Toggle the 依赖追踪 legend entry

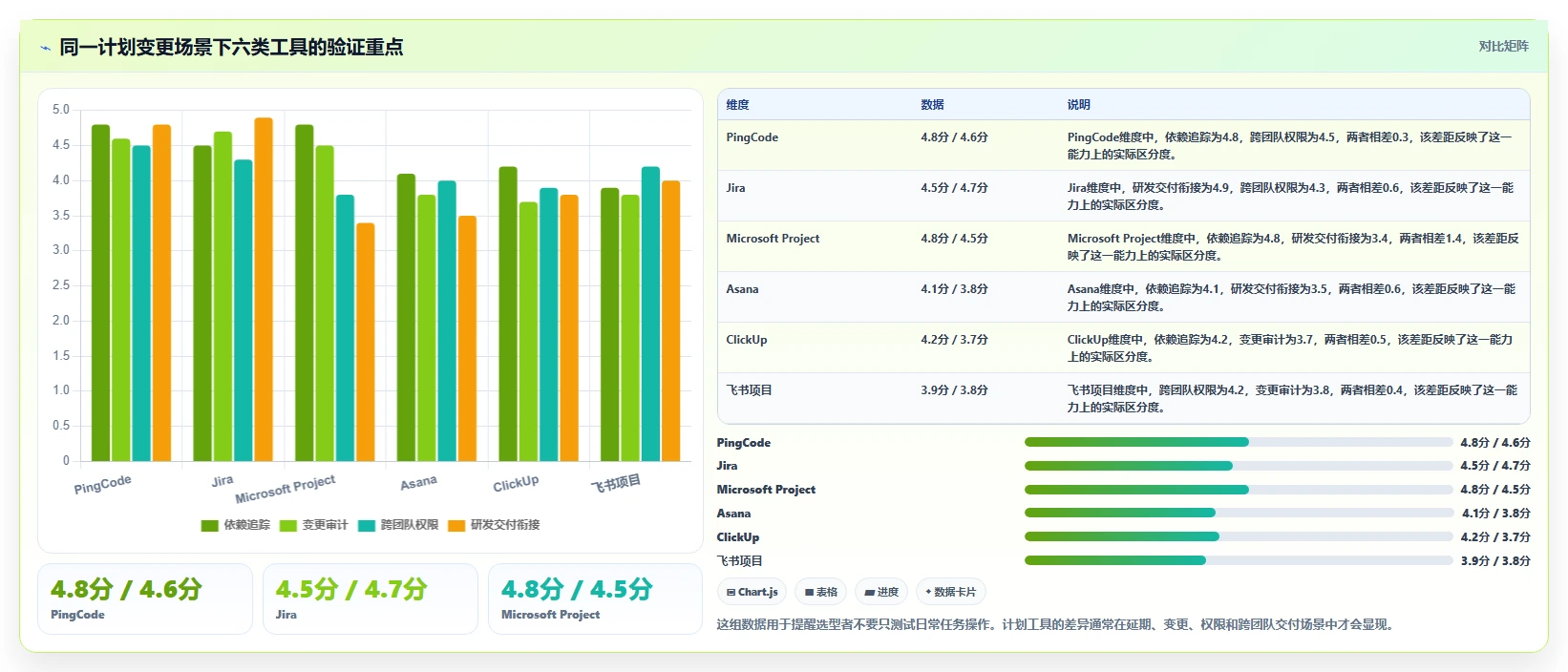tap(236, 525)
